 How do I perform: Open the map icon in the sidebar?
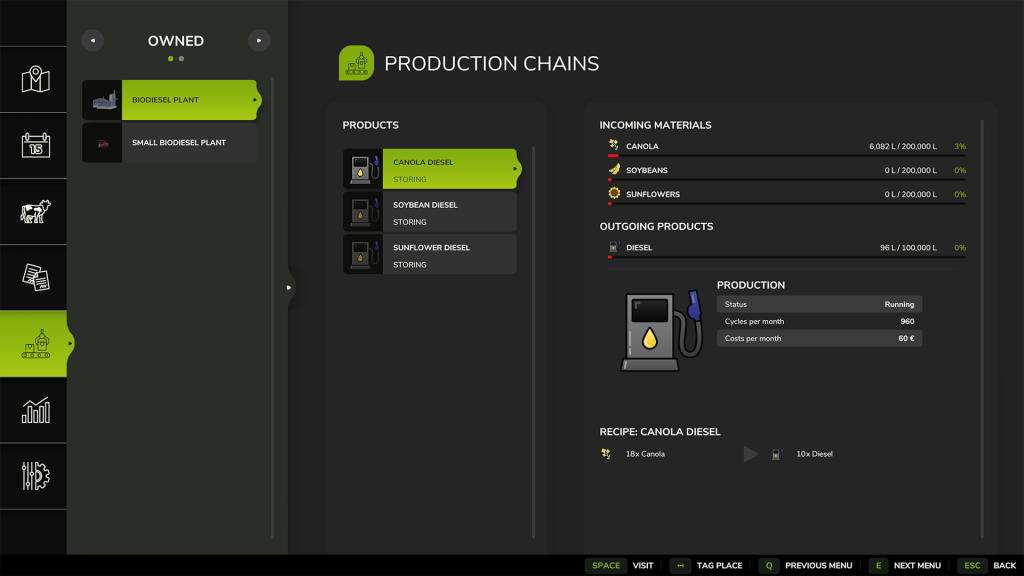34,79
